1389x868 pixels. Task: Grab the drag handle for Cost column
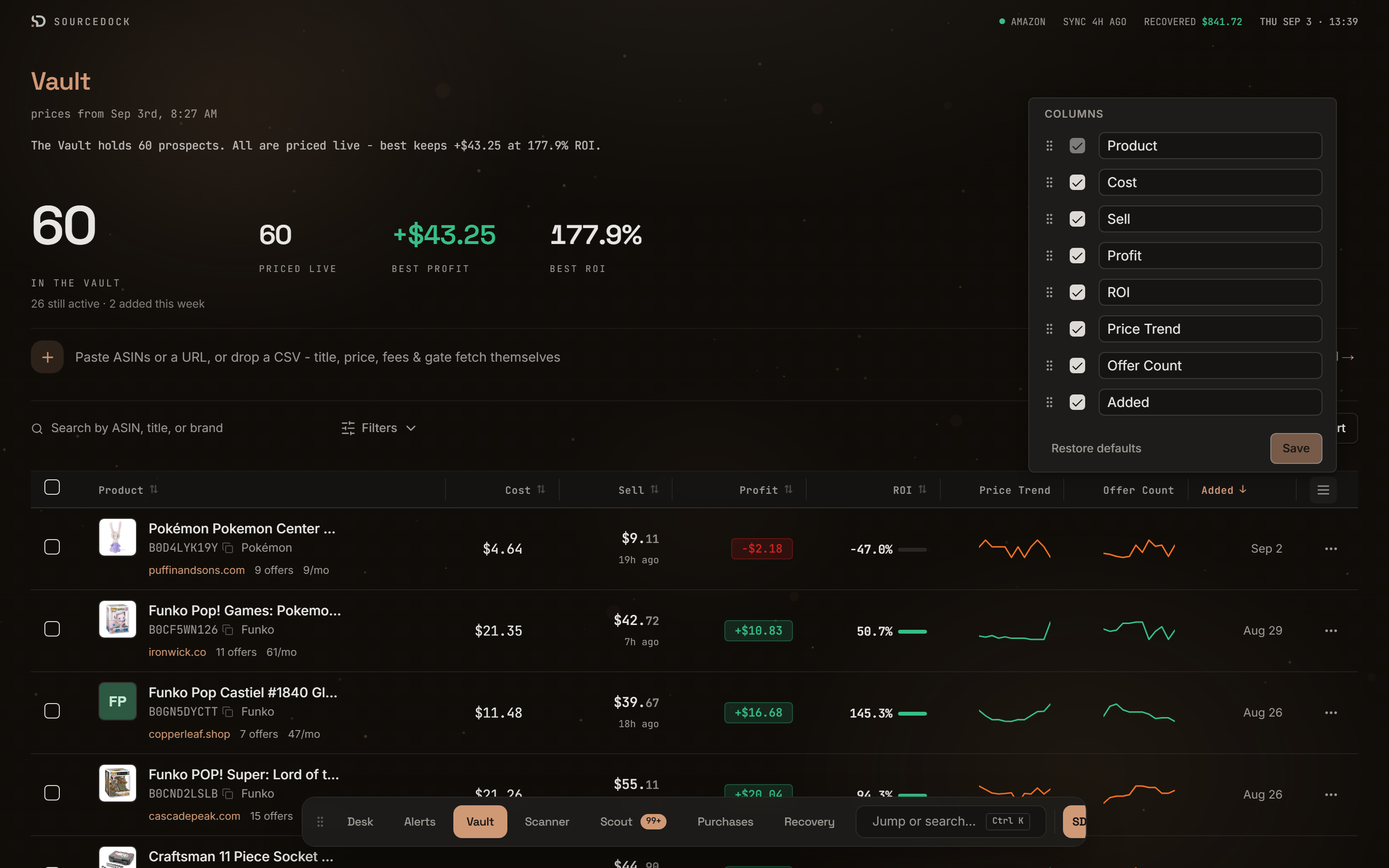point(1049,183)
